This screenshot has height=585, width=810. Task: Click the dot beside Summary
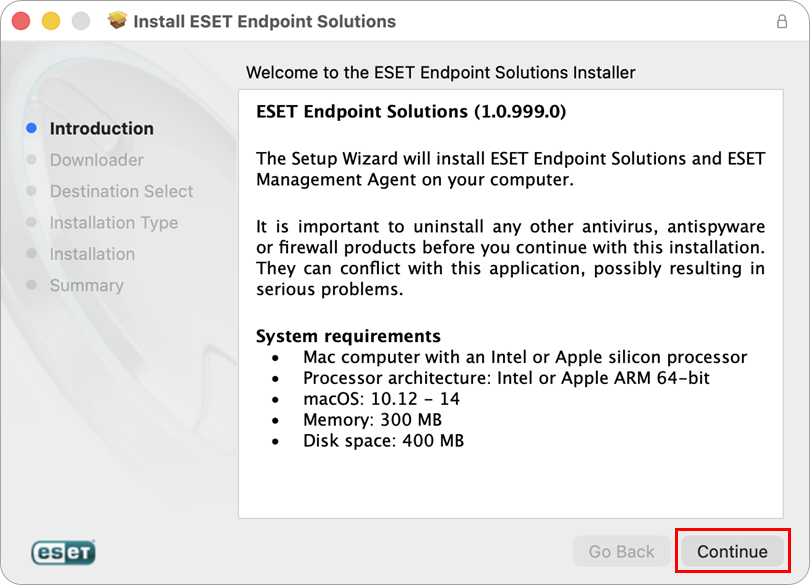[31, 285]
